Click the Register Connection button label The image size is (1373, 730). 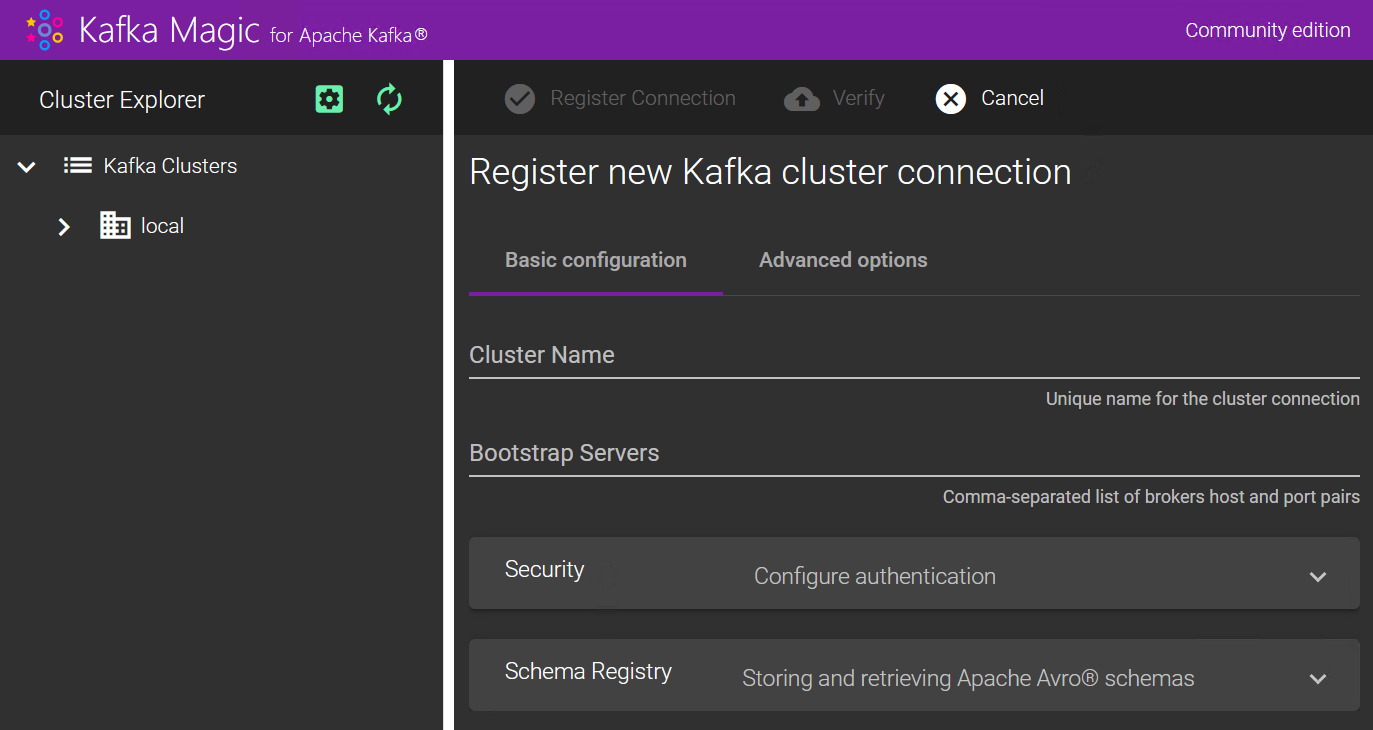pos(643,98)
